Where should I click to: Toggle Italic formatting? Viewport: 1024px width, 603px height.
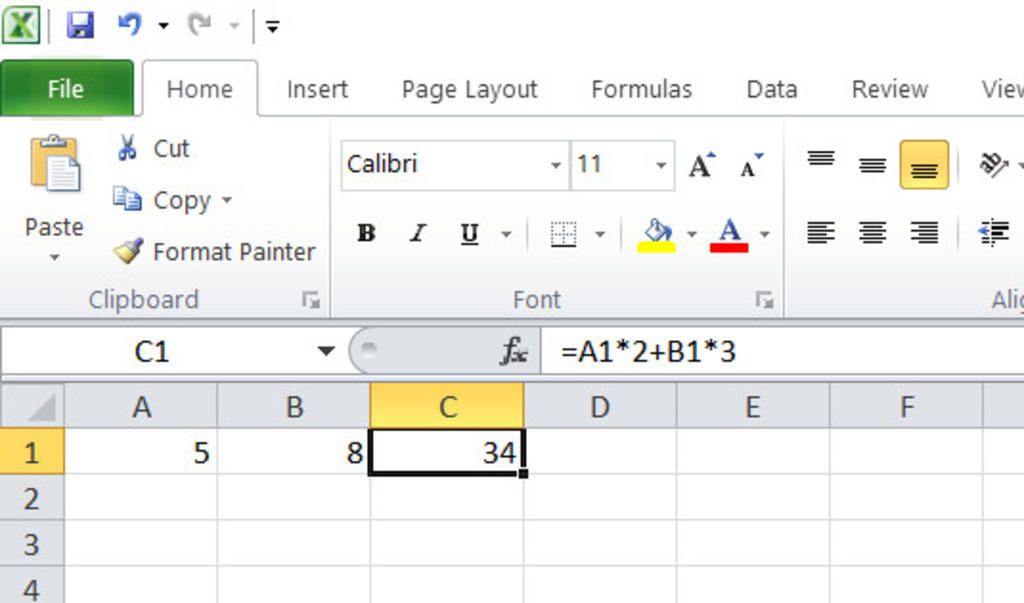[x=418, y=234]
